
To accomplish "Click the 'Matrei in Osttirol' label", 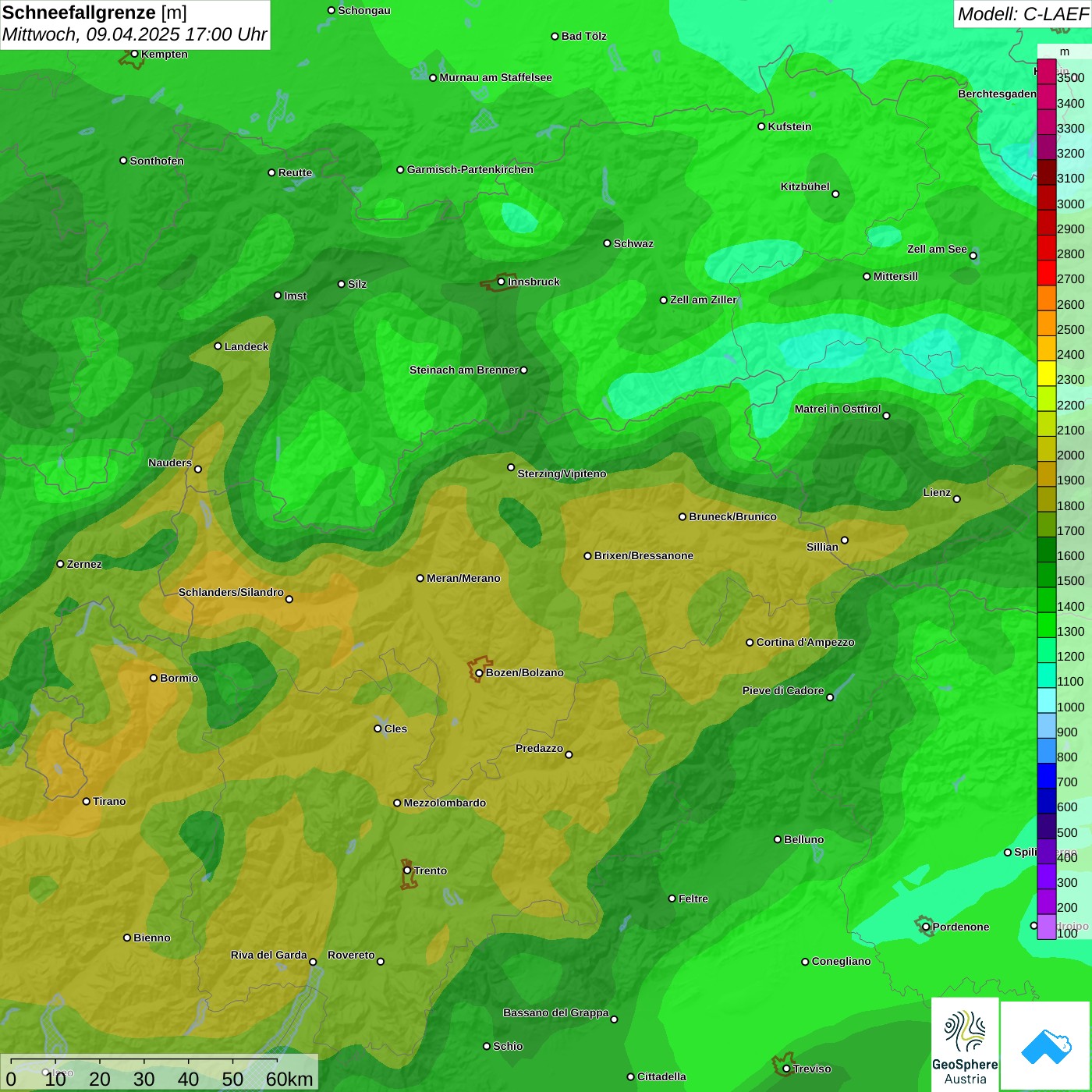I will [838, 409].
